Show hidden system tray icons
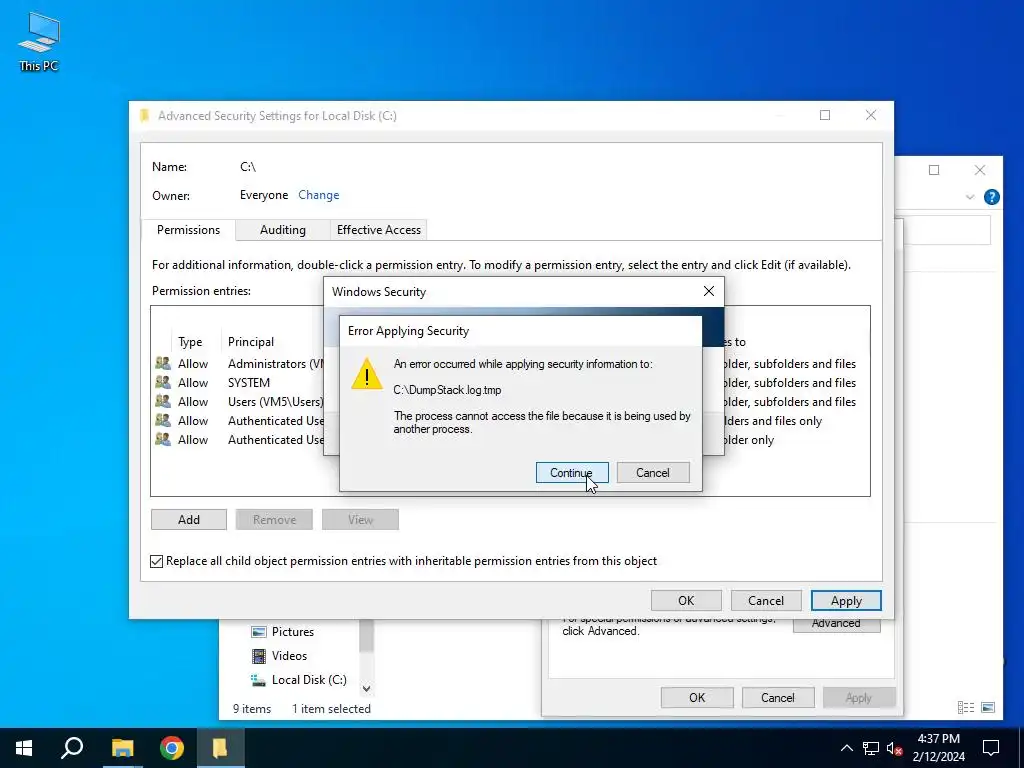 846,748
